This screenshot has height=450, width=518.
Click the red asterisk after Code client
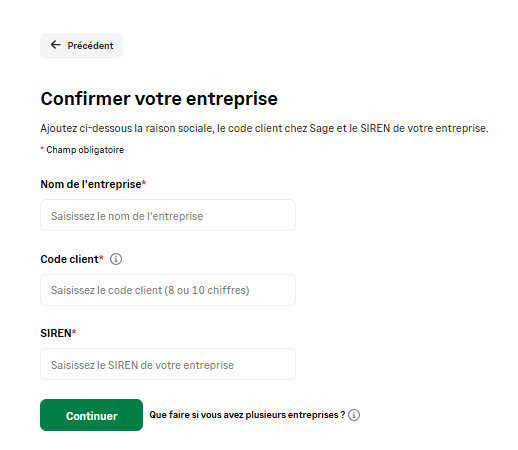point(101,257)
